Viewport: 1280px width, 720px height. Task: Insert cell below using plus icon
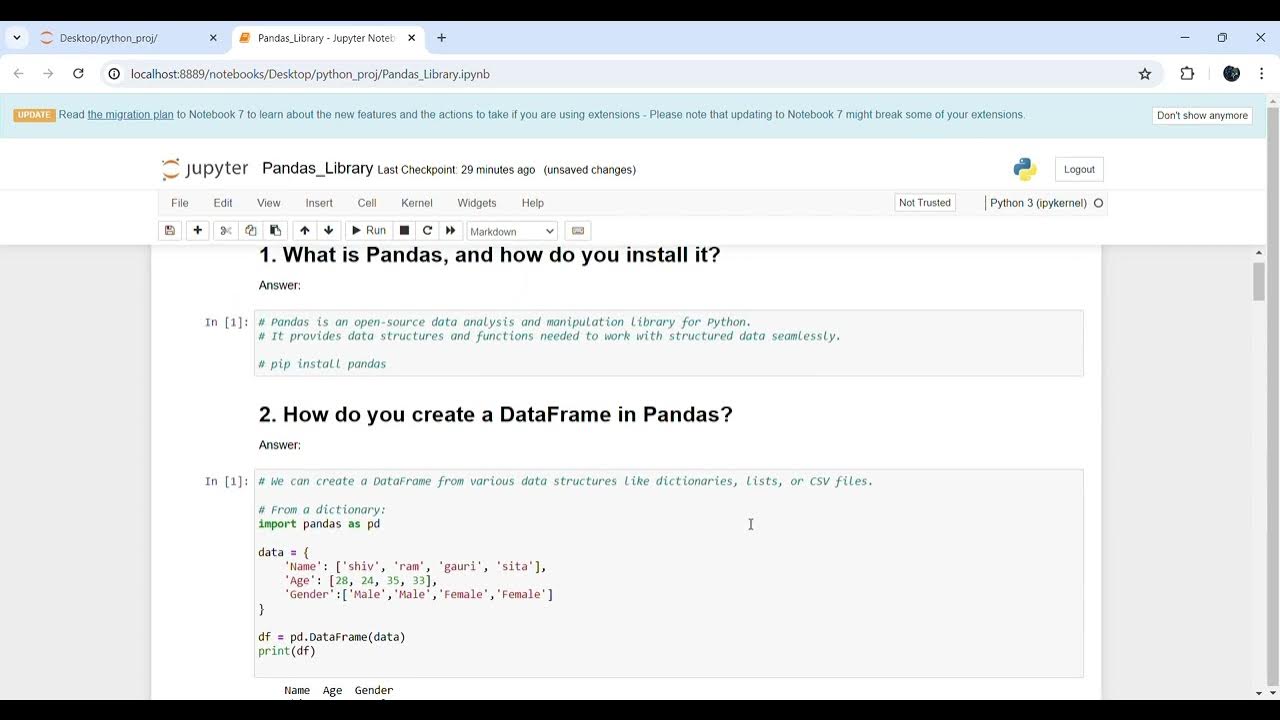tap(198, 230)
